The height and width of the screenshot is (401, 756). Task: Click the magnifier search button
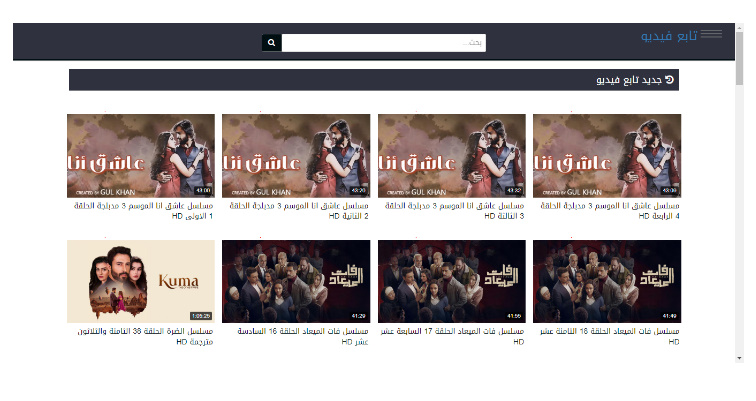271,43
